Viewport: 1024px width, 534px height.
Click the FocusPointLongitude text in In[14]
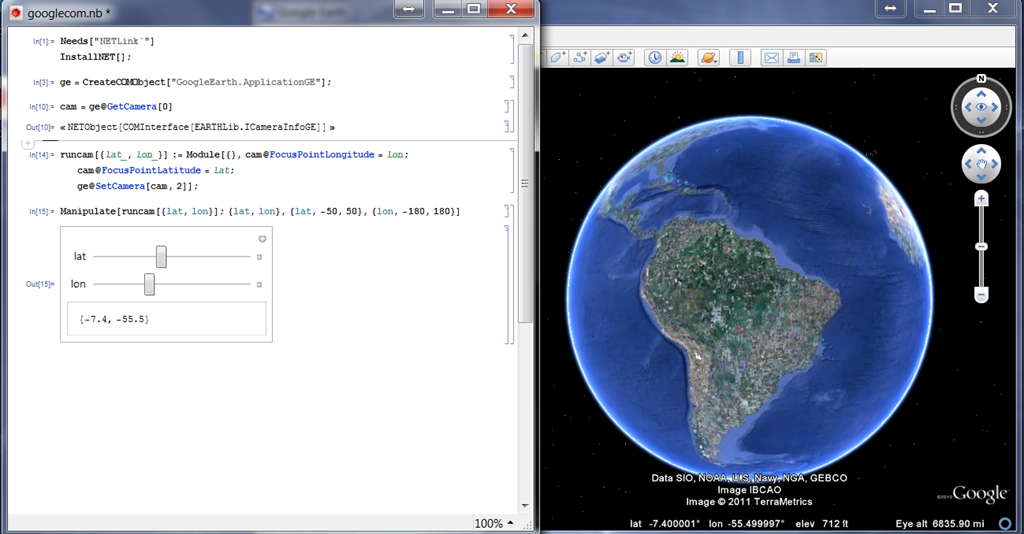coord(322,155)
